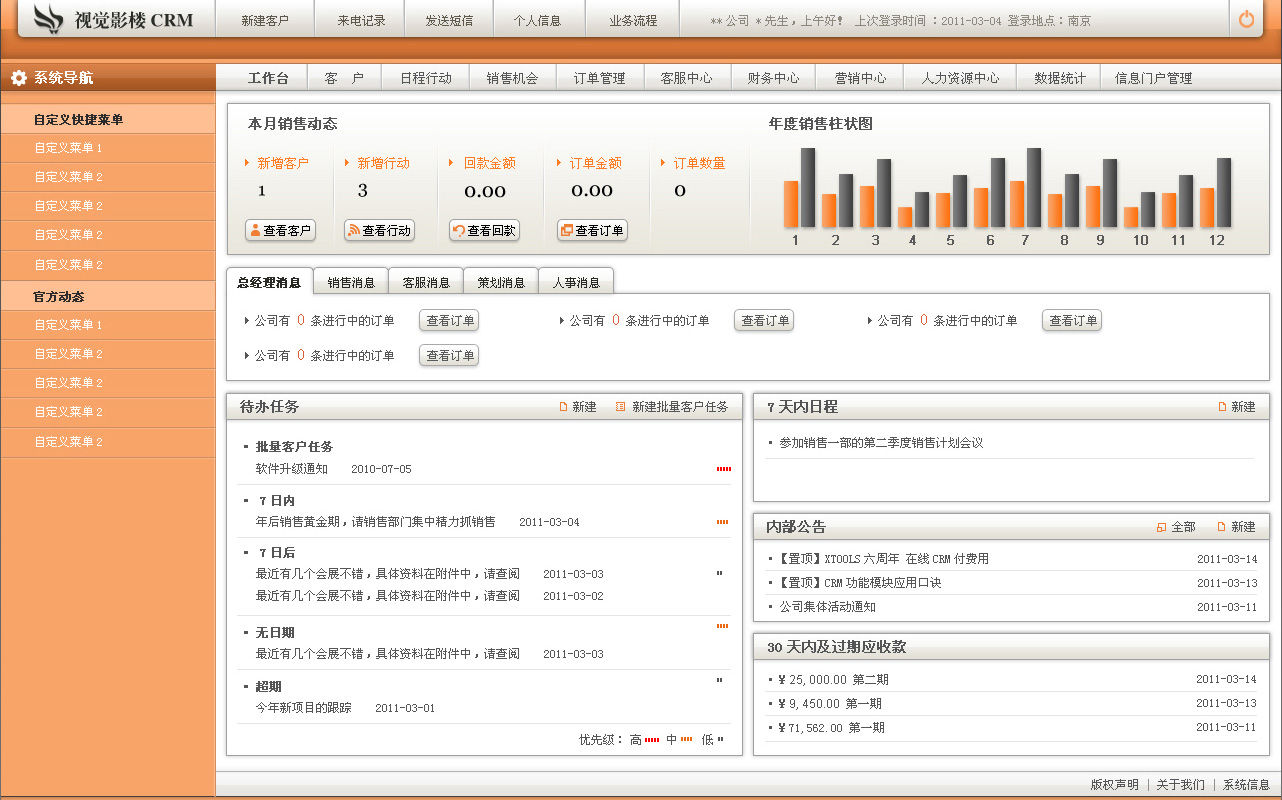Click 批量客户任务 group heading
The width and height of the screenshot is (1282, 800).
pos(294,447)
